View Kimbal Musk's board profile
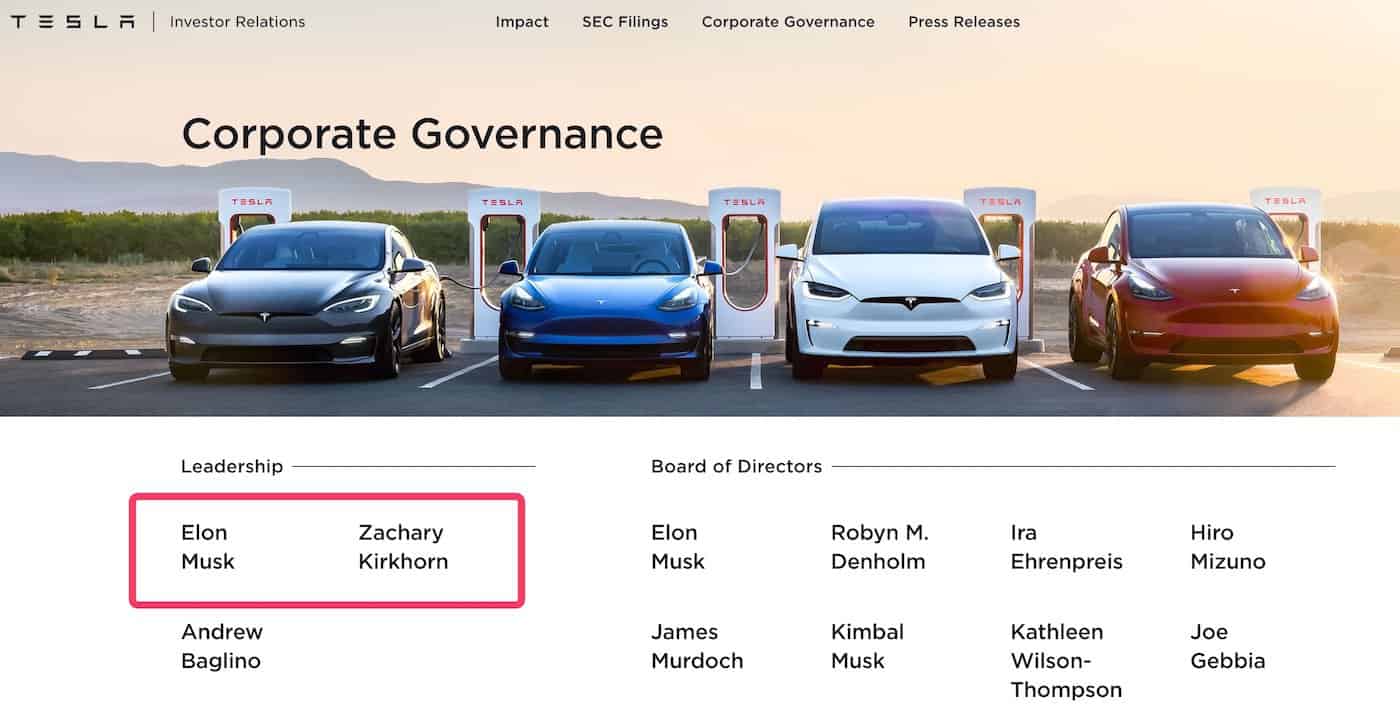Viewport: 1400px width, 725px height. click(x=868, y=647)
